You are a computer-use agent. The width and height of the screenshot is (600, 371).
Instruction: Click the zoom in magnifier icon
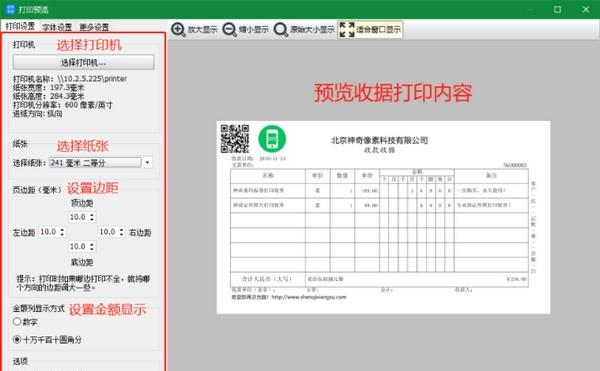click(x=178, y=29)
